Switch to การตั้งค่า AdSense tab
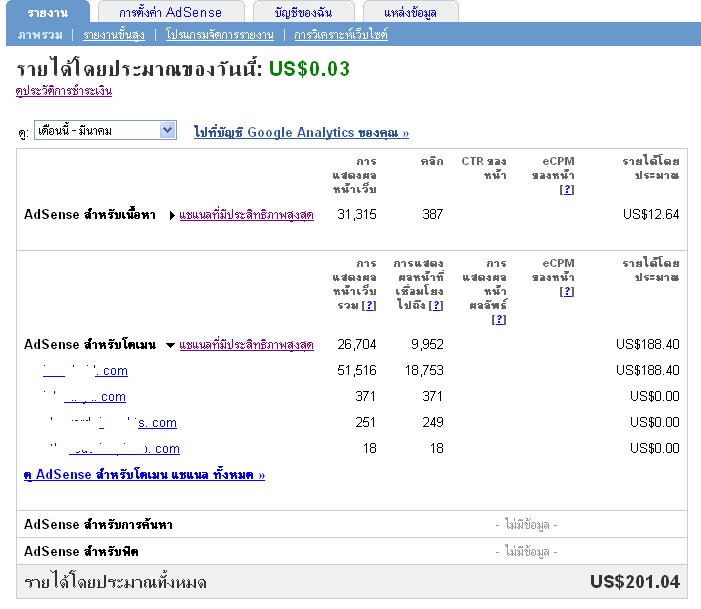This screenshot has height=609, width=701. pyautogui.click(x=171, y=12)
